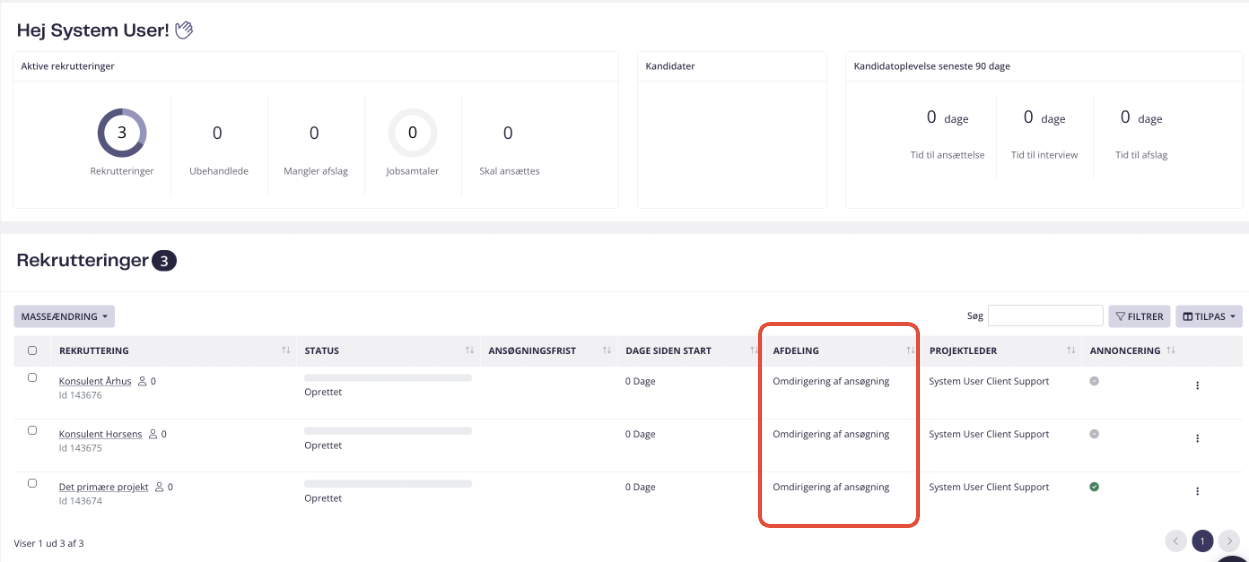Open the Tilpas dropdown
This screenshot has width=1249, height=562.
point(1209,316)
